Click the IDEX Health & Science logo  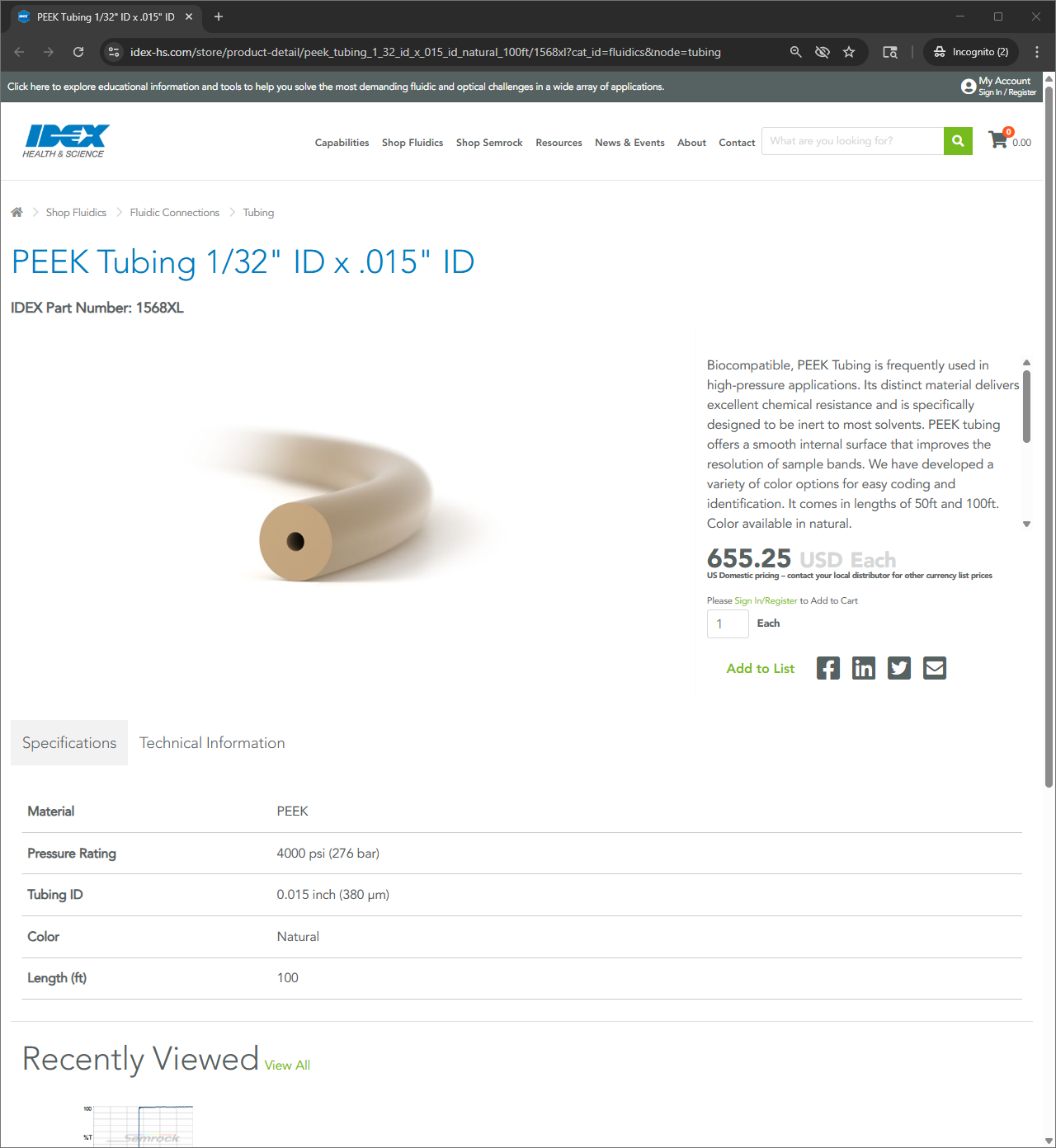66,141
